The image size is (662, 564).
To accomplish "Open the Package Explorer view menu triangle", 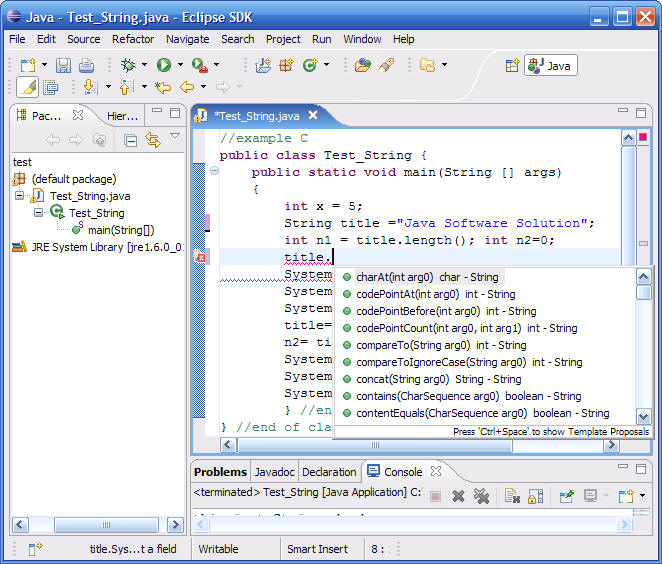I will point(175,137).
